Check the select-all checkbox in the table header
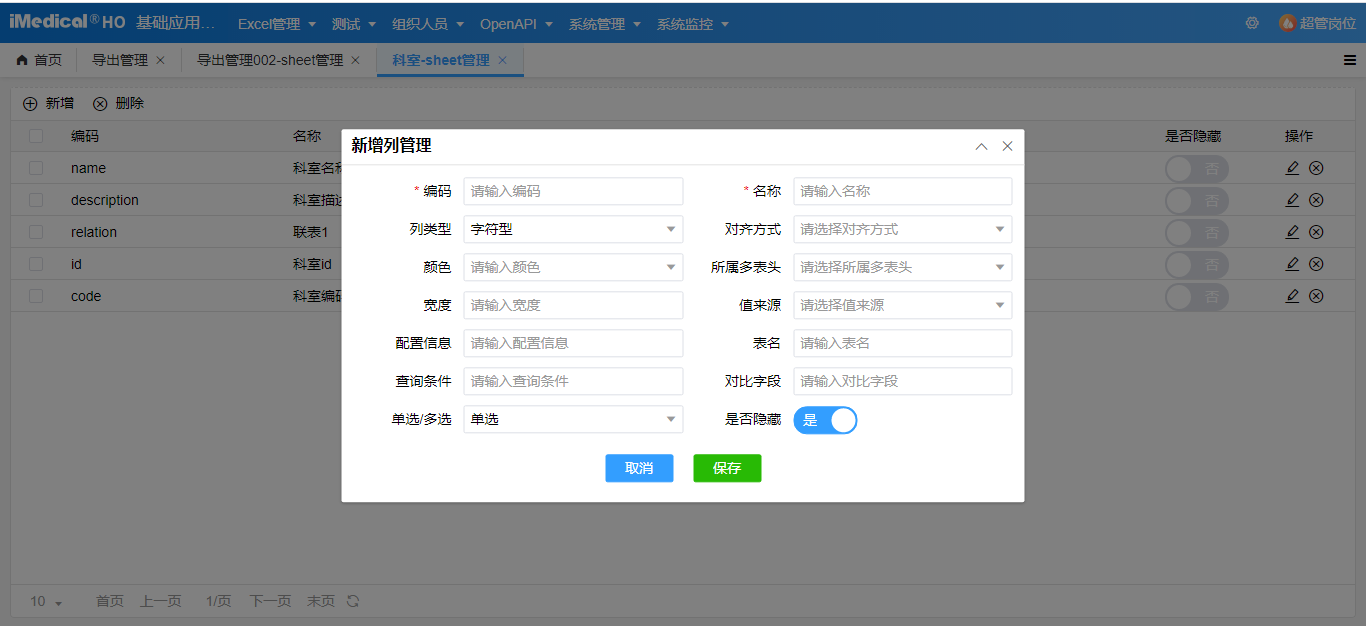Viewport: 1366px width, 626px height. [35, 135]
